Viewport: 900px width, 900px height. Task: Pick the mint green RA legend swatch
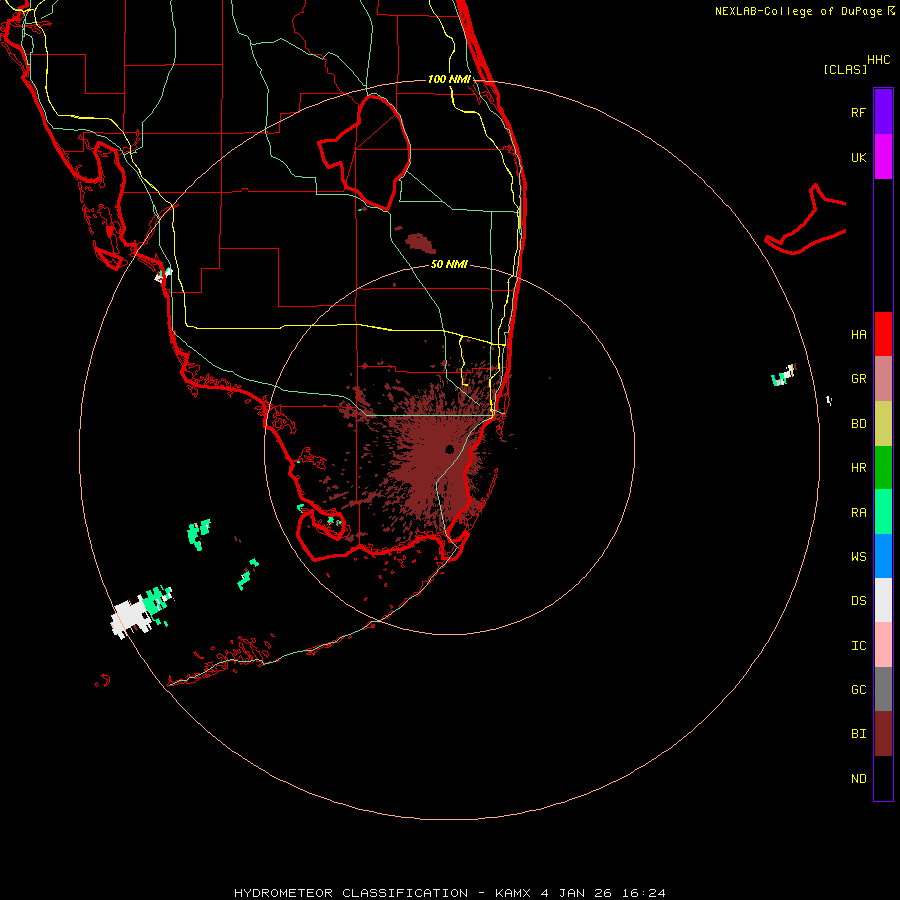pos(883,512)
